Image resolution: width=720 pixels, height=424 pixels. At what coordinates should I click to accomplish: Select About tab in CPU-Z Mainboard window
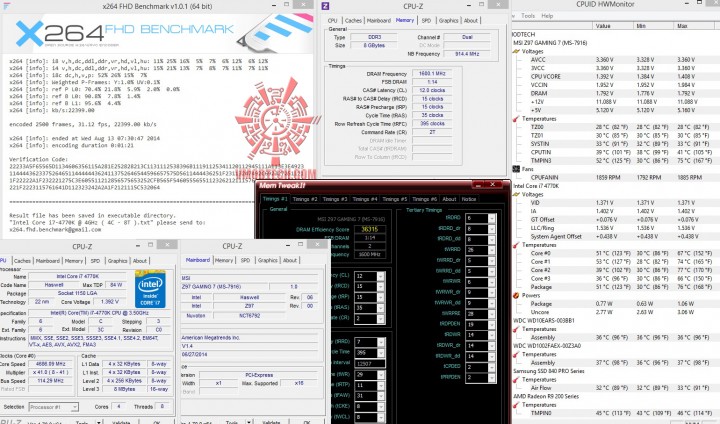(290, 260)
